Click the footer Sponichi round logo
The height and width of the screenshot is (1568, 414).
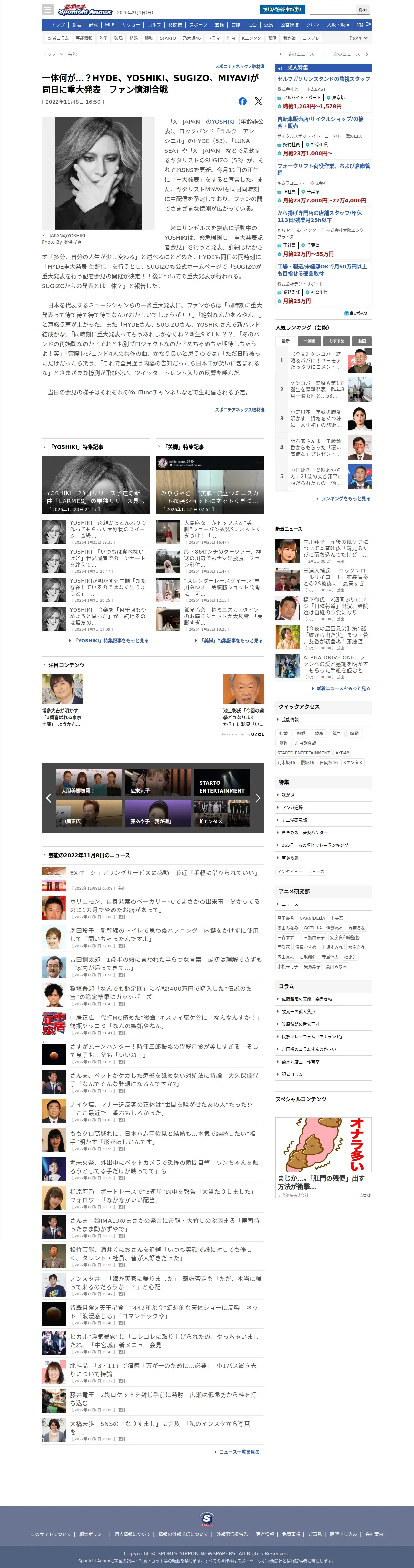[x=207, y=1519]
